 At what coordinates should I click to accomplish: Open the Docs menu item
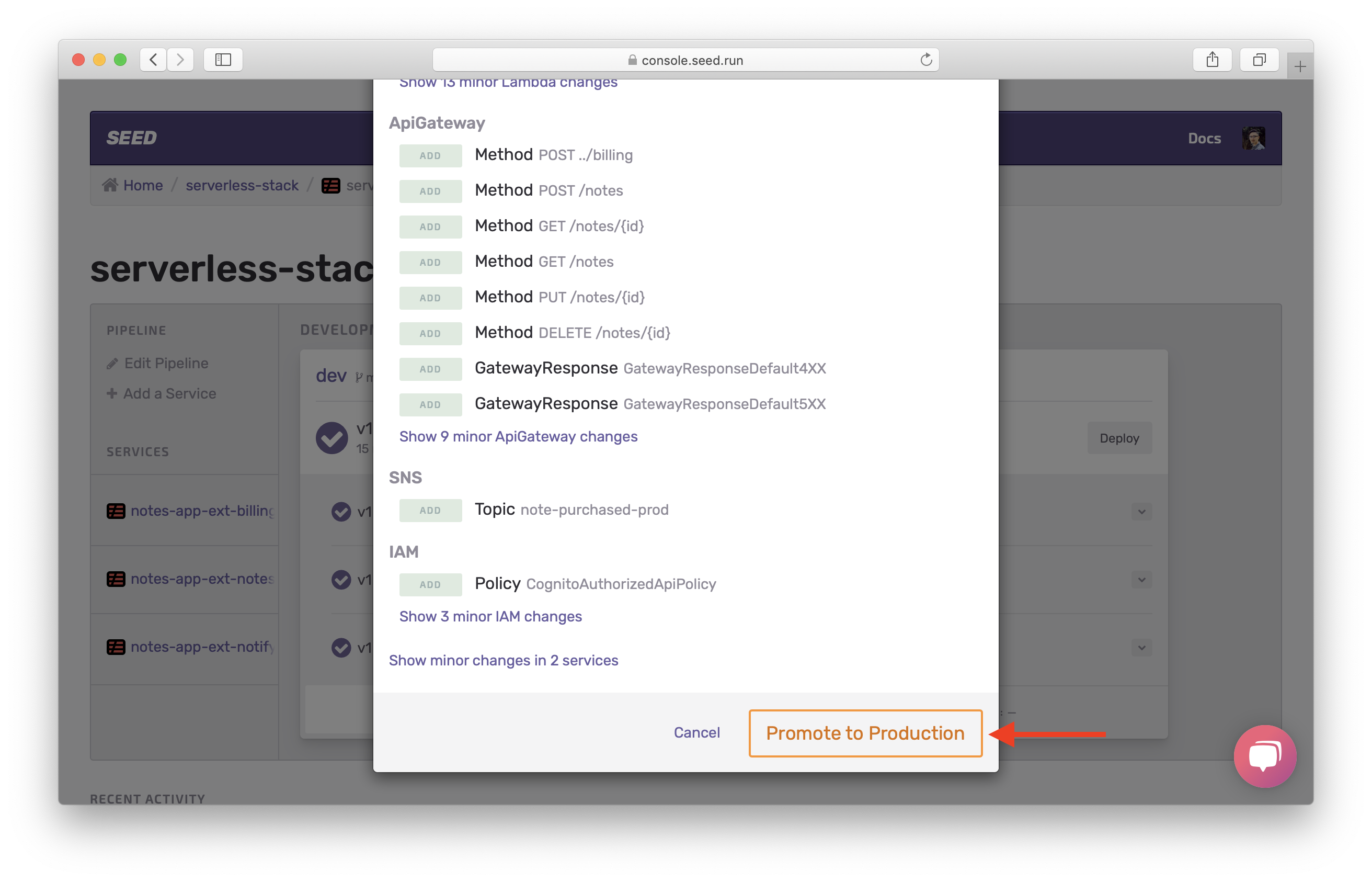pyautogui.click(x=1204, y=138)
